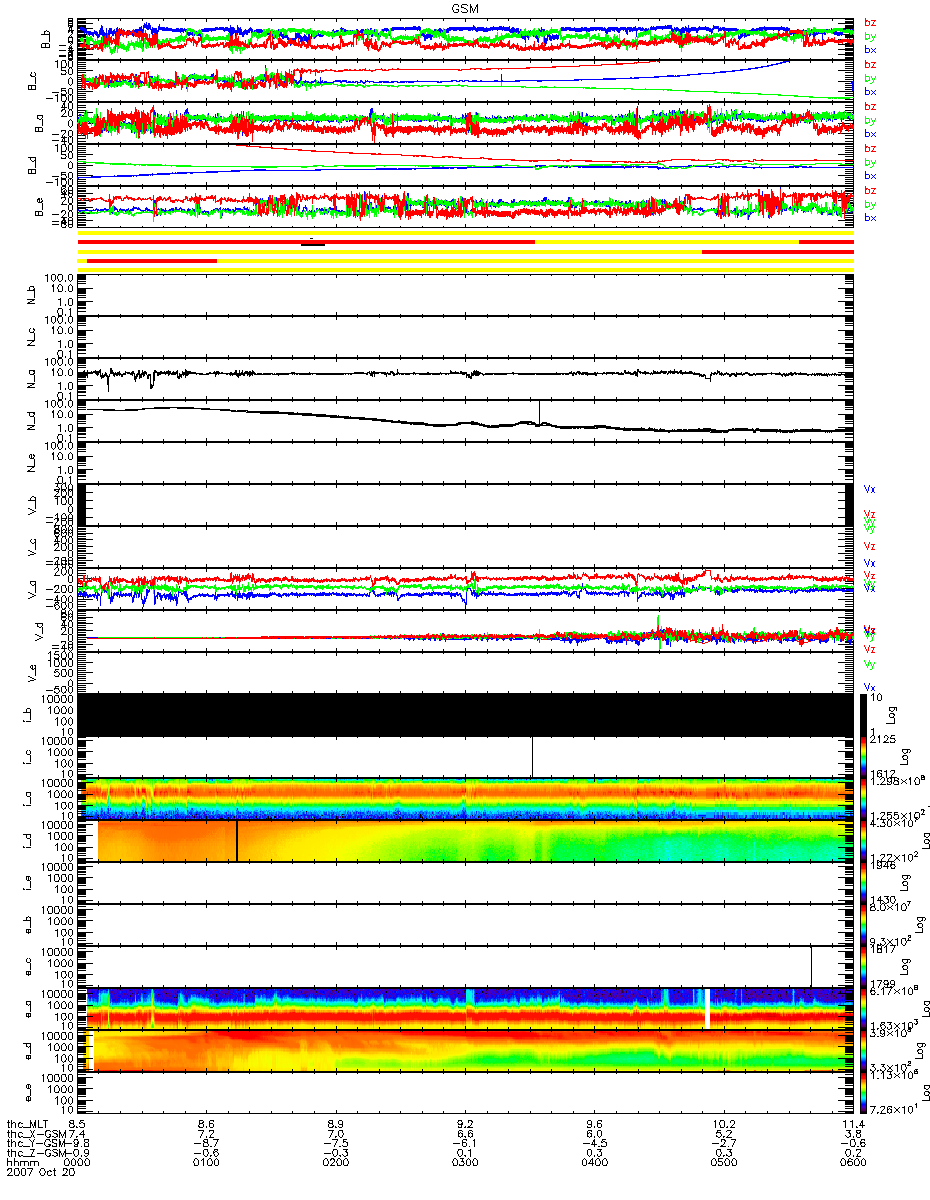Click the e_d electron energy spectrogram
Screen dimensions: 930x1200
pos(465,1050)
